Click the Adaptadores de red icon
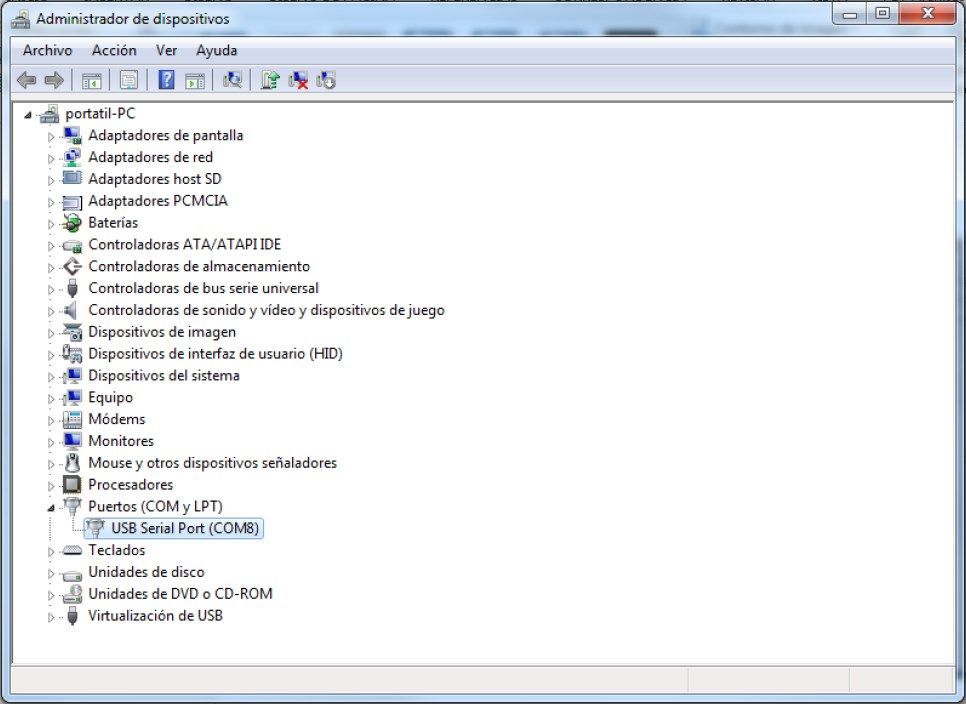This screenshot has width=966, height=704. point(72,157)
